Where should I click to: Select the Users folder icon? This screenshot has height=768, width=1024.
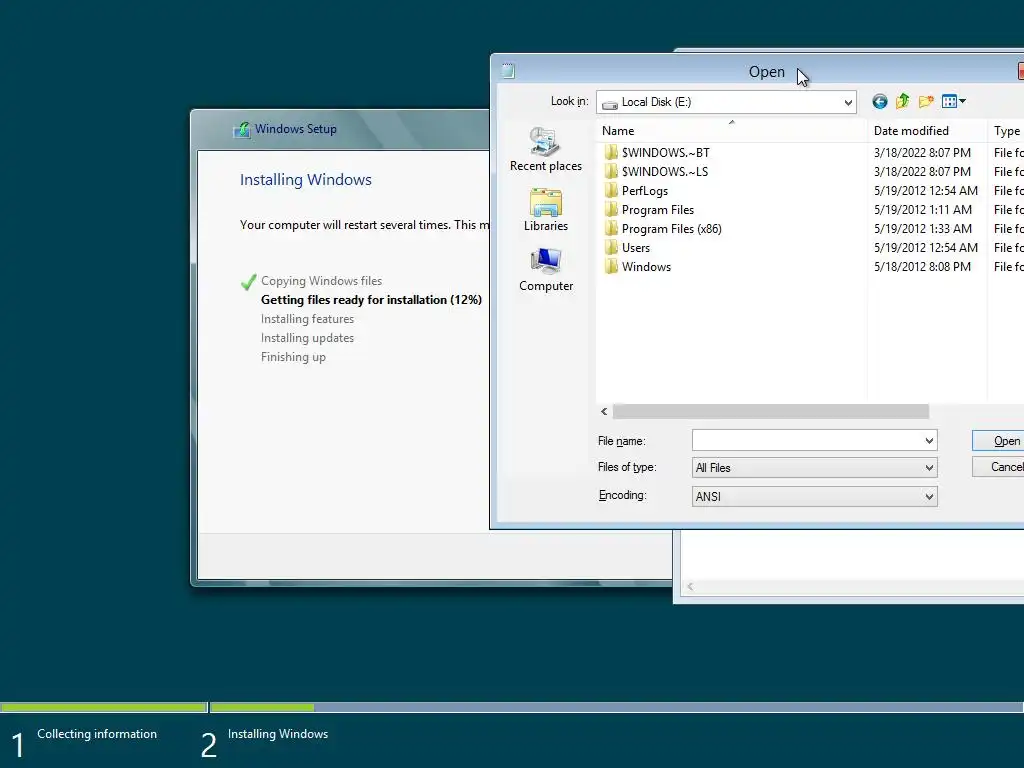[611, 248]
